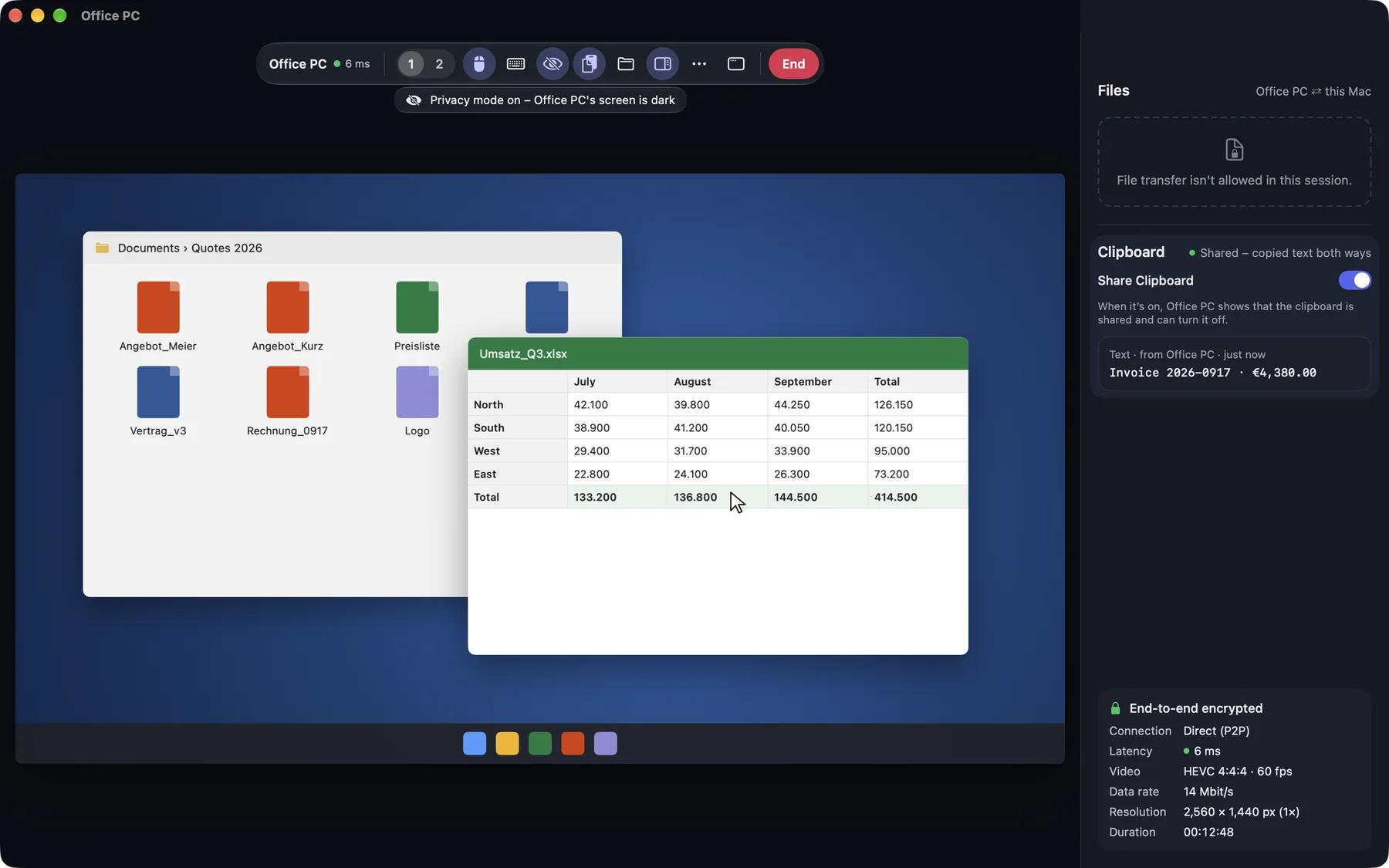
Task: Turn off the Share Clipboard switch
Action: click(1354, 280)
